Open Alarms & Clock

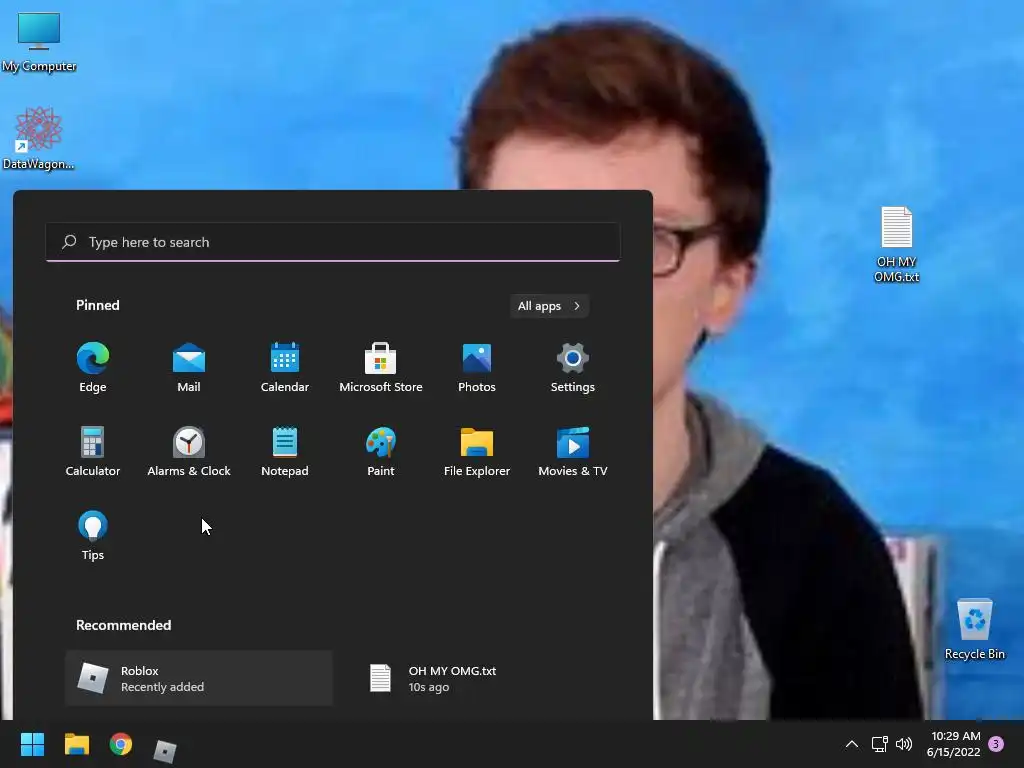189,451
